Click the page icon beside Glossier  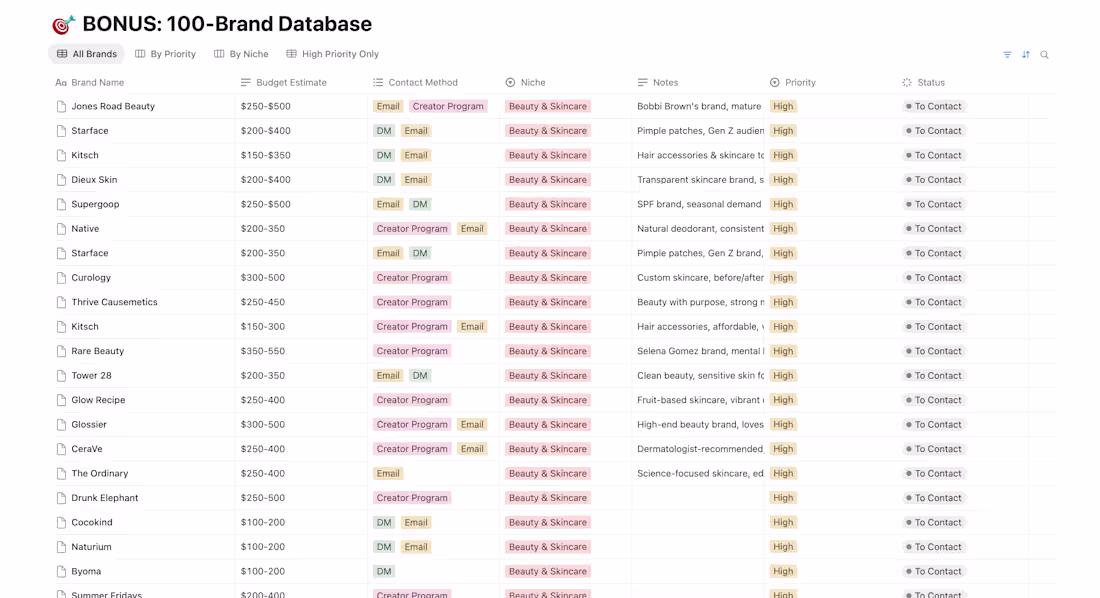(60, 424)
